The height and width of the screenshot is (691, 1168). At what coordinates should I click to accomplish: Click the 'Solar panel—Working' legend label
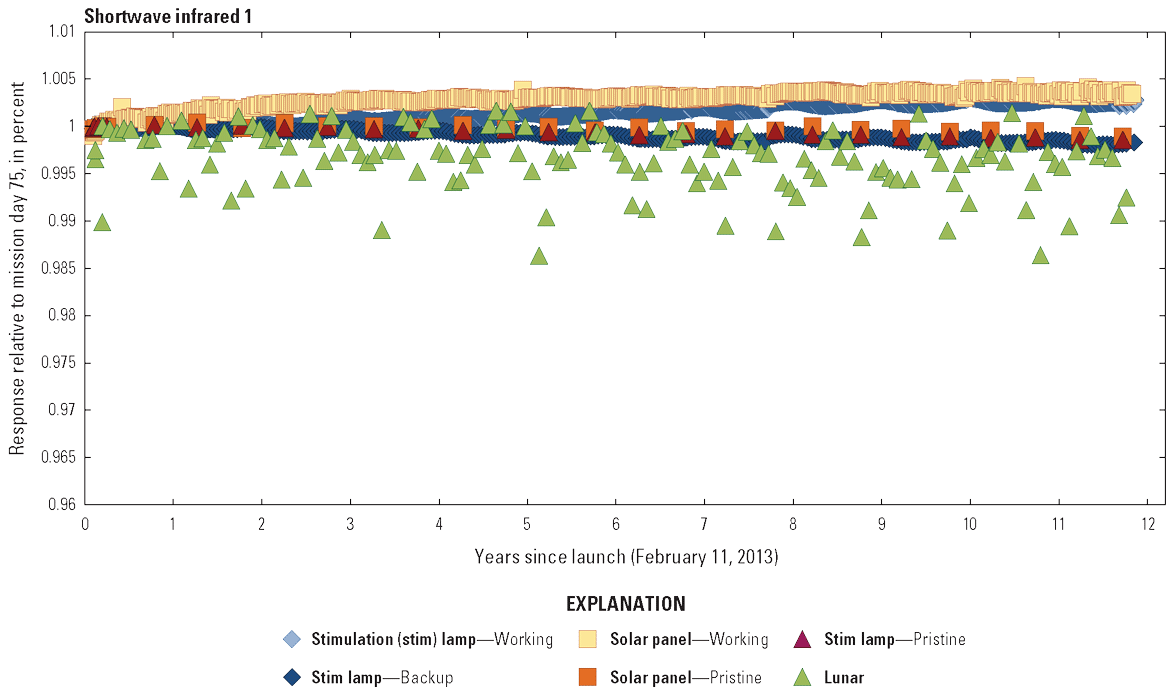click(690, 639)
